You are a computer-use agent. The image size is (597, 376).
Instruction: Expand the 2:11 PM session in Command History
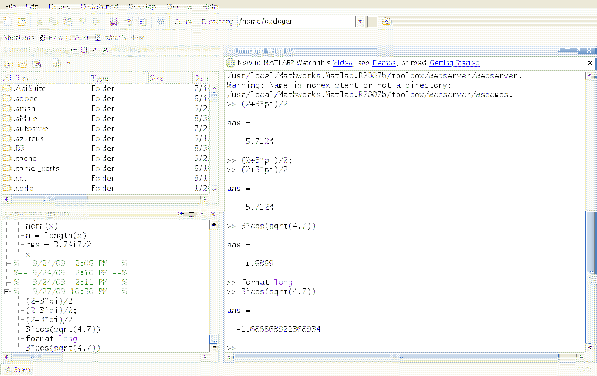point(8,283)
